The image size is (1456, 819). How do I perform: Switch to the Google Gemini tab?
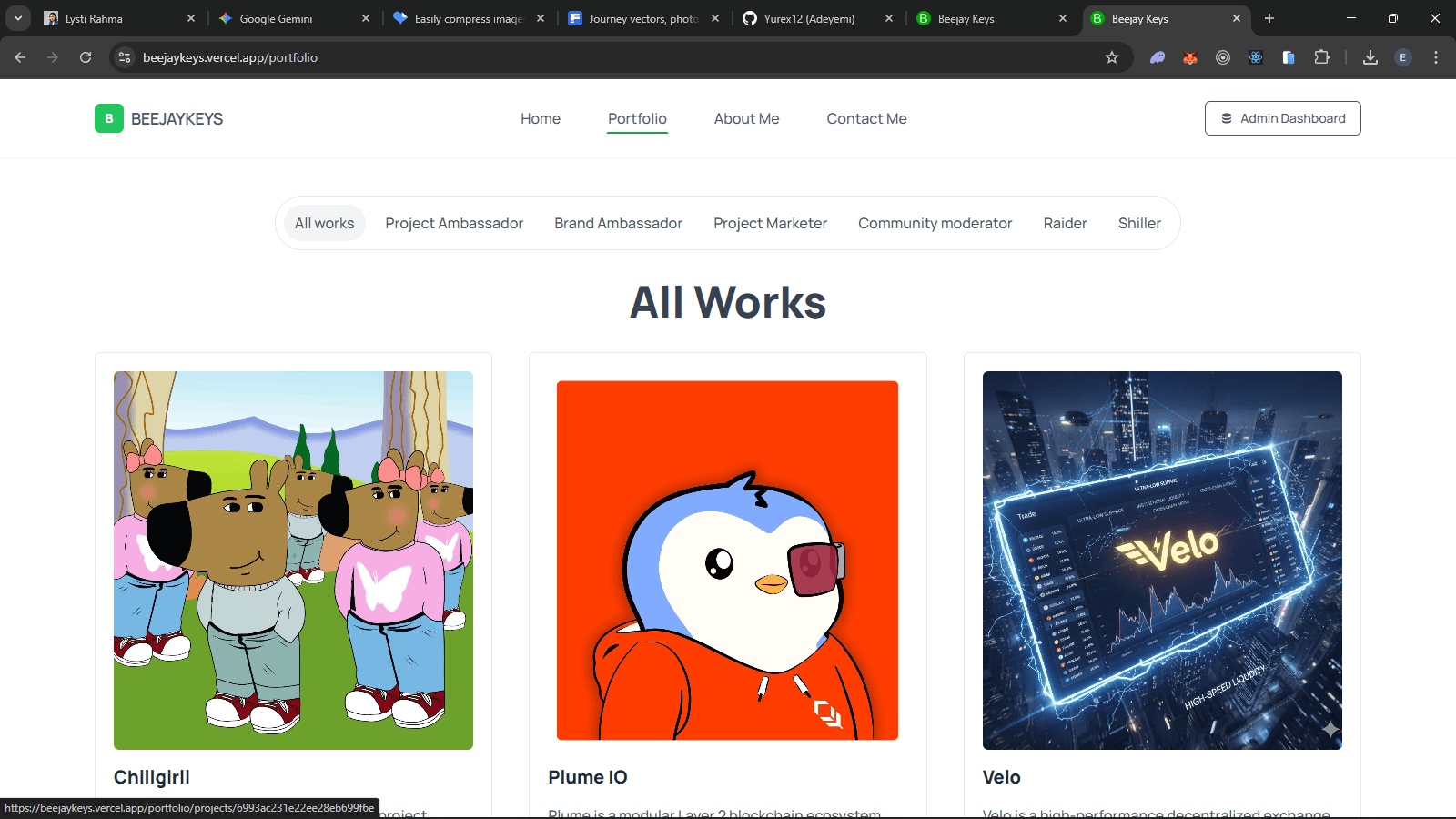coord(294,18)
